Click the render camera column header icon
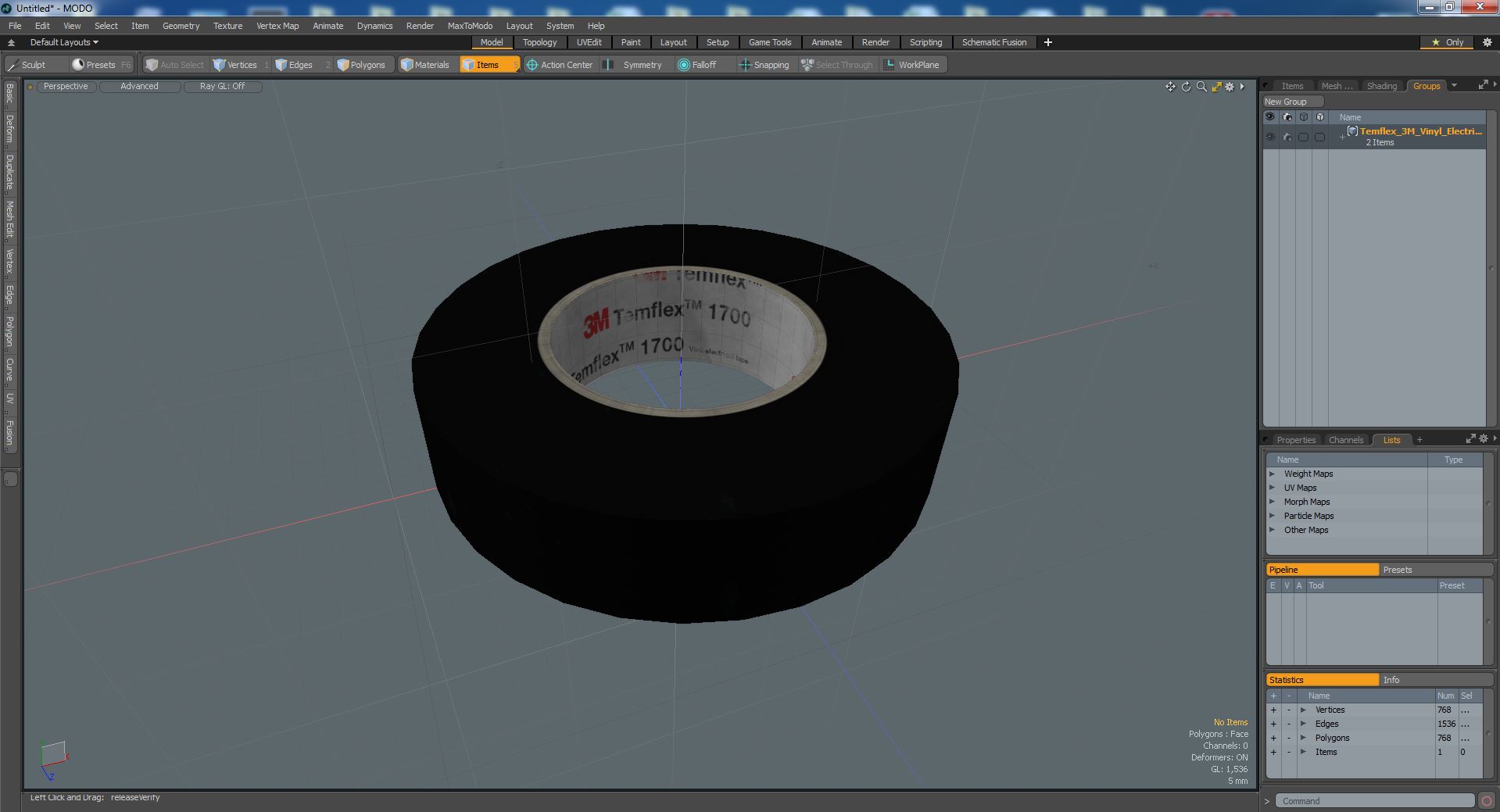 [1287, 117]
